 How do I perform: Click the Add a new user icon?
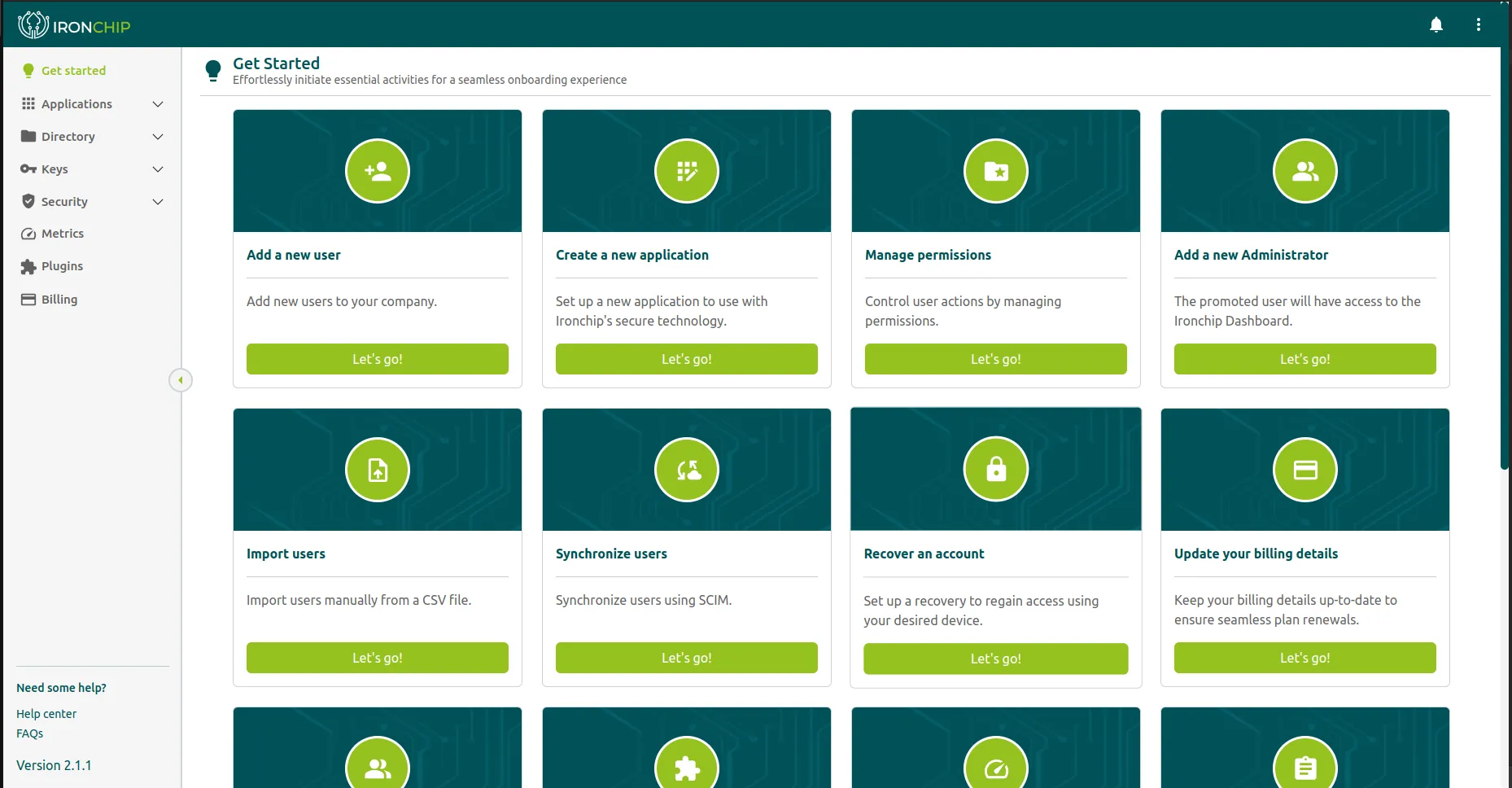378,171
